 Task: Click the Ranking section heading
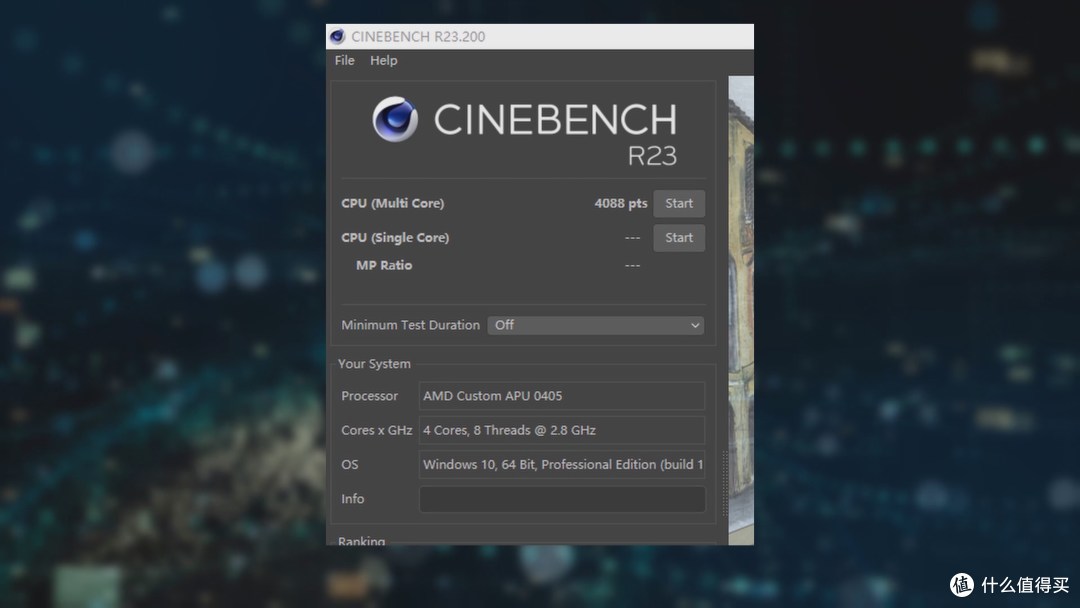tap(362, 541)
